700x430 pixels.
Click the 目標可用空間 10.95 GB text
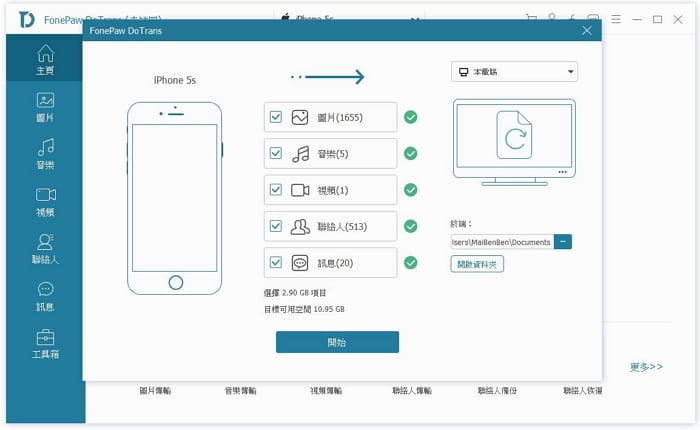(x=304, y=309)
